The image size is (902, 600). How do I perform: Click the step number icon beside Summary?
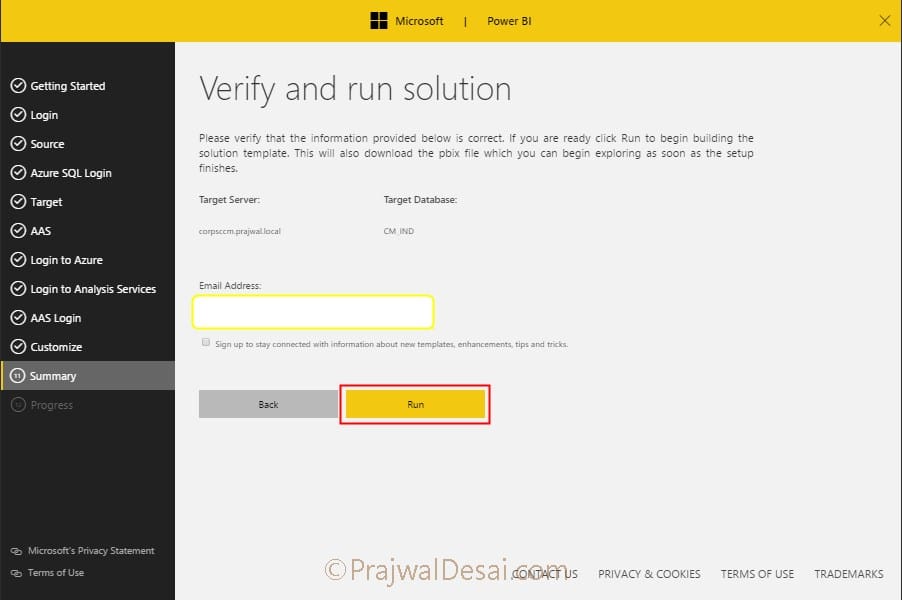click(18, 376)
